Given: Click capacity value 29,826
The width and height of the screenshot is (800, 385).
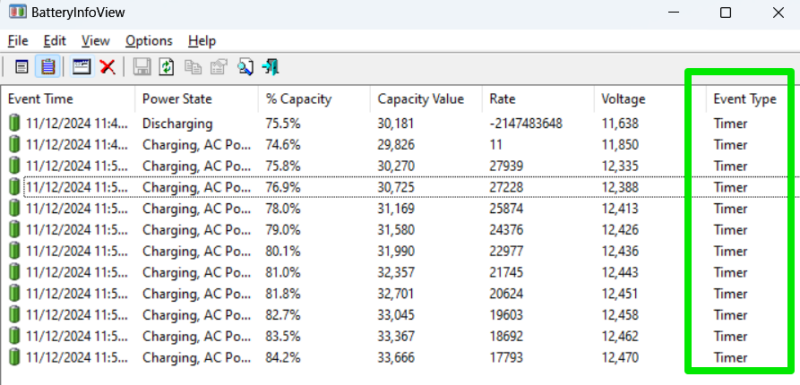Looking at the screenshot, I should pos(395,145).
